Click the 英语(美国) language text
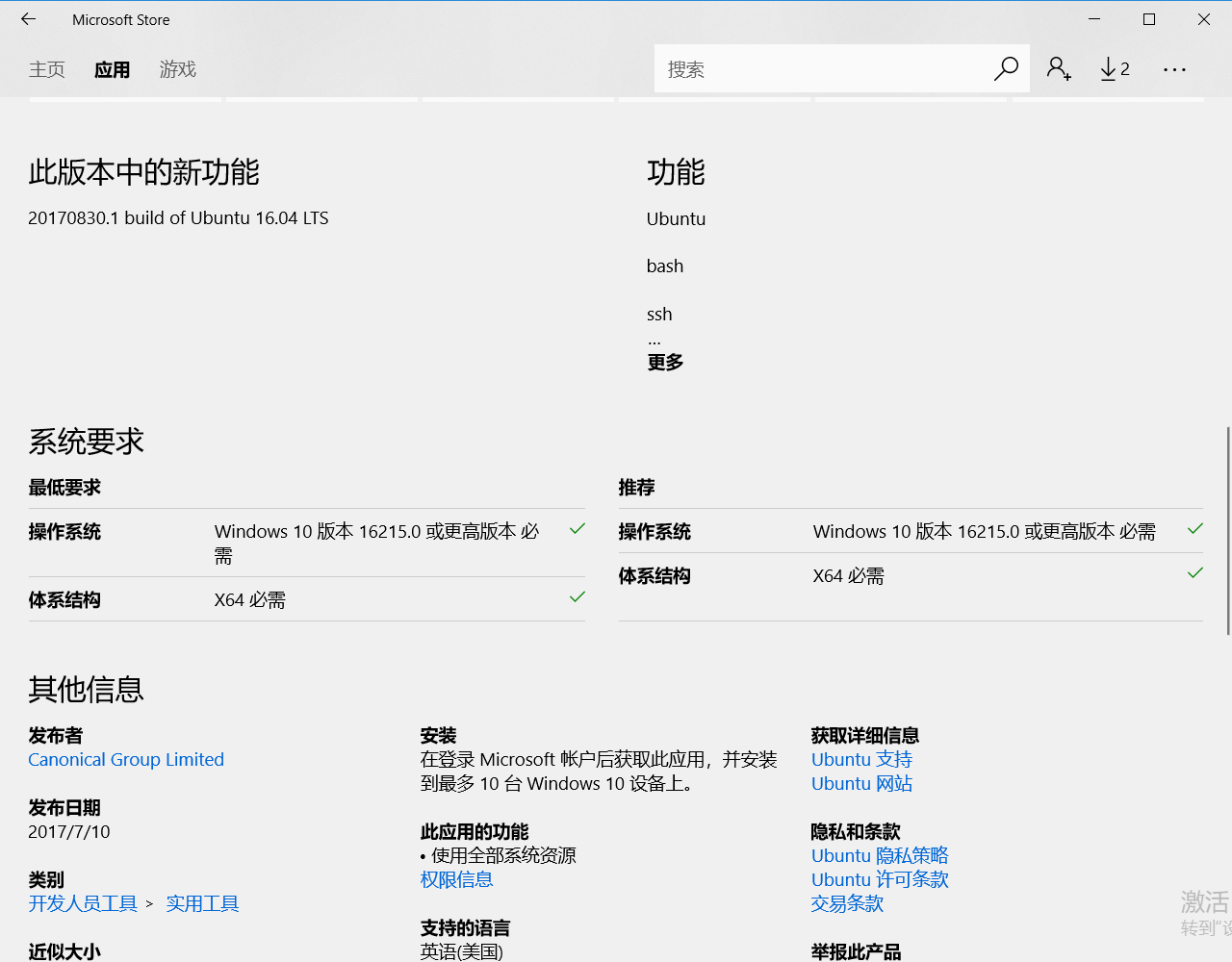The height and width of the screenshot is (962, 1232). (461, 951)
